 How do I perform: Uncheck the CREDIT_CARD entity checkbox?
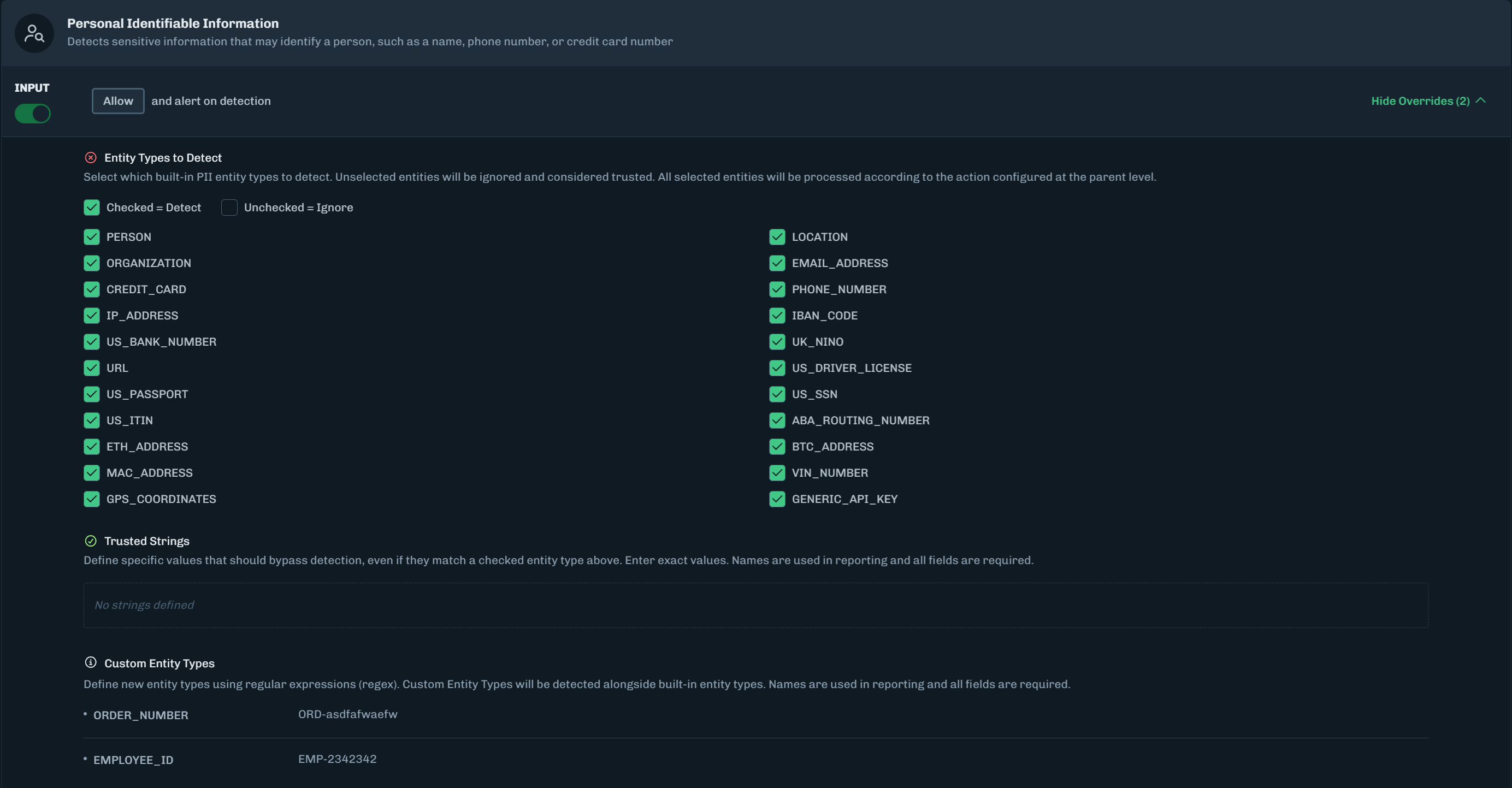92,289
